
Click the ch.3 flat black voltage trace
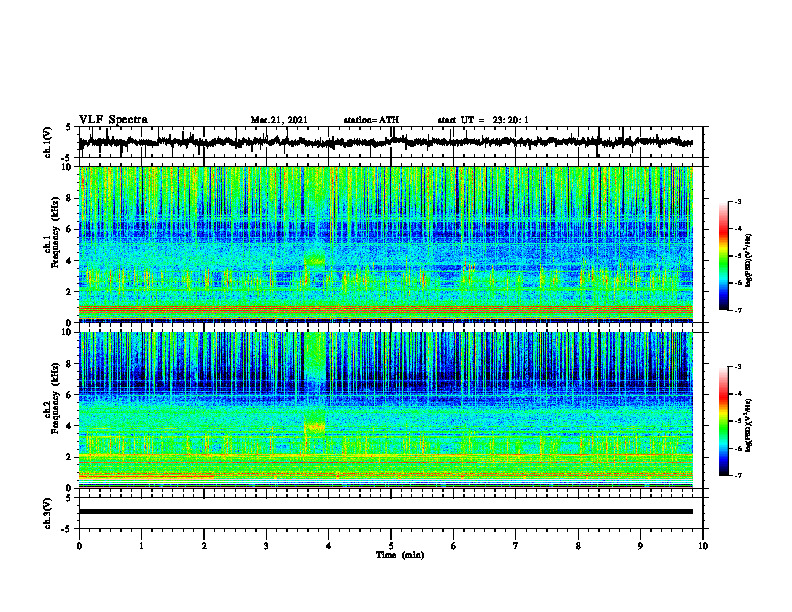coord(385,512)
